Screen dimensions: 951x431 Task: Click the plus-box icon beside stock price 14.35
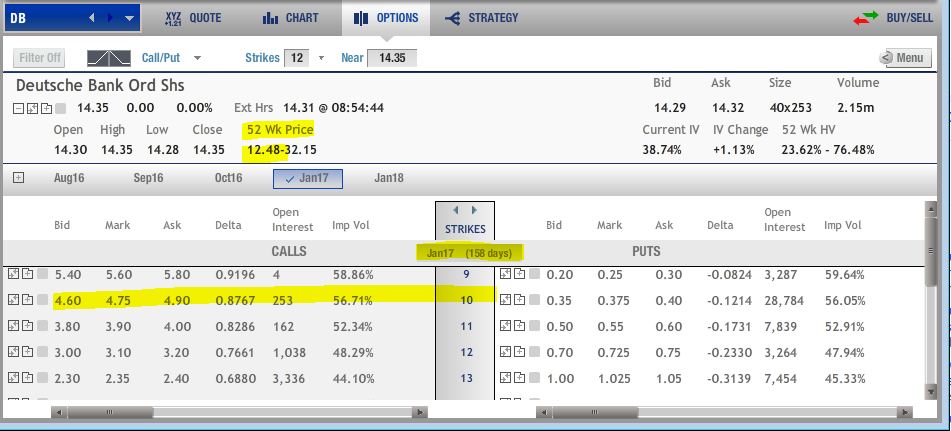click(45, 109)
